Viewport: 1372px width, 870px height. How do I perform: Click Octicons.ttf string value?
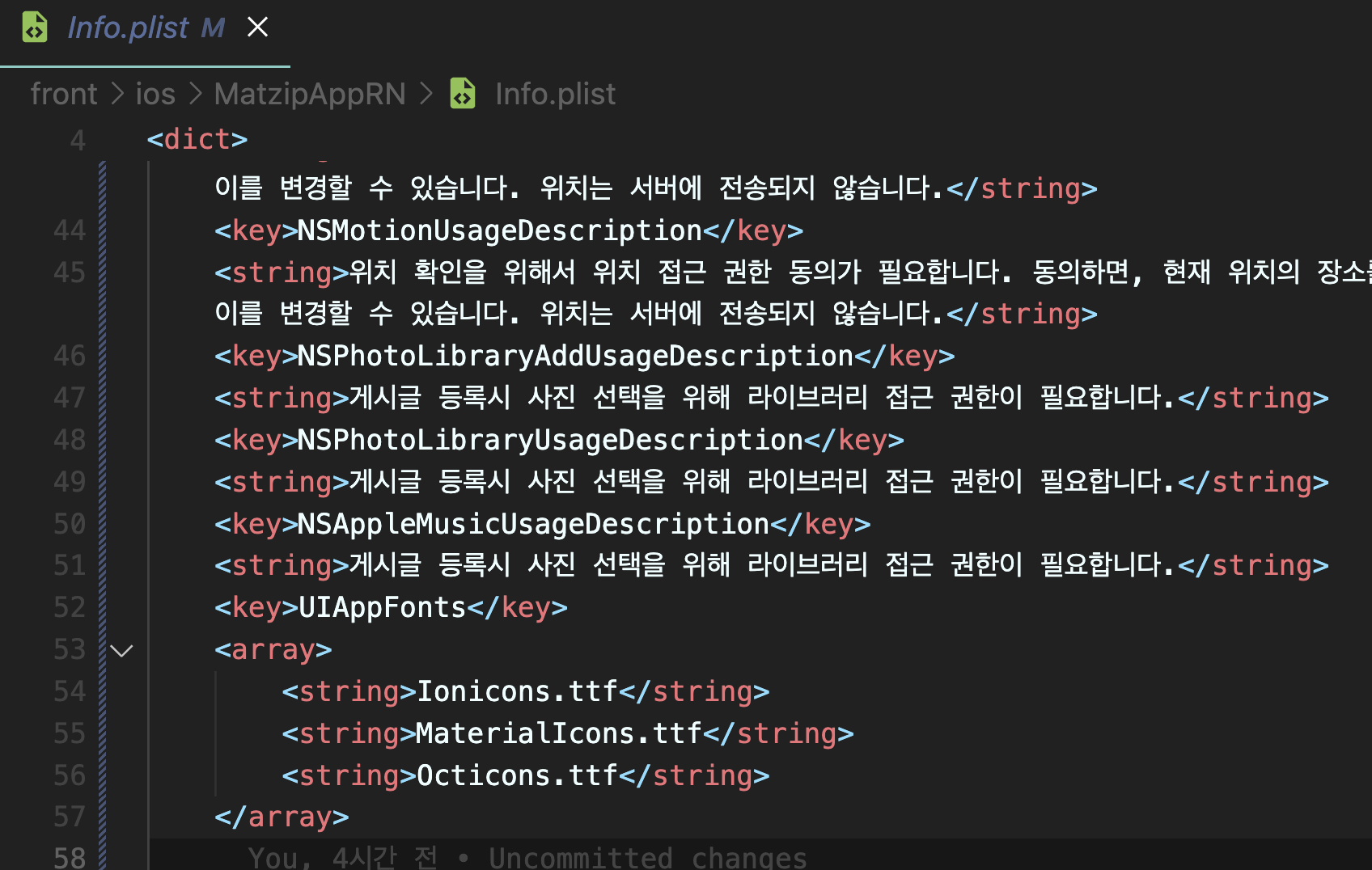point(518,775)
